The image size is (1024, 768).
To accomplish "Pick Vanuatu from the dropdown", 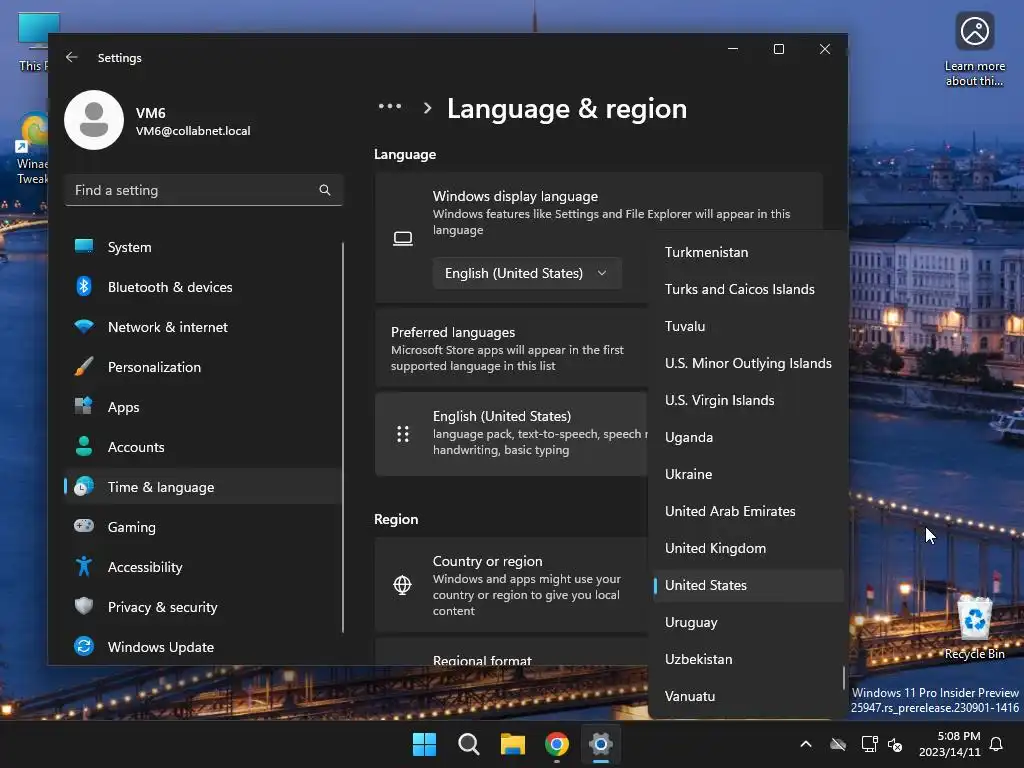I will point(748,696).
